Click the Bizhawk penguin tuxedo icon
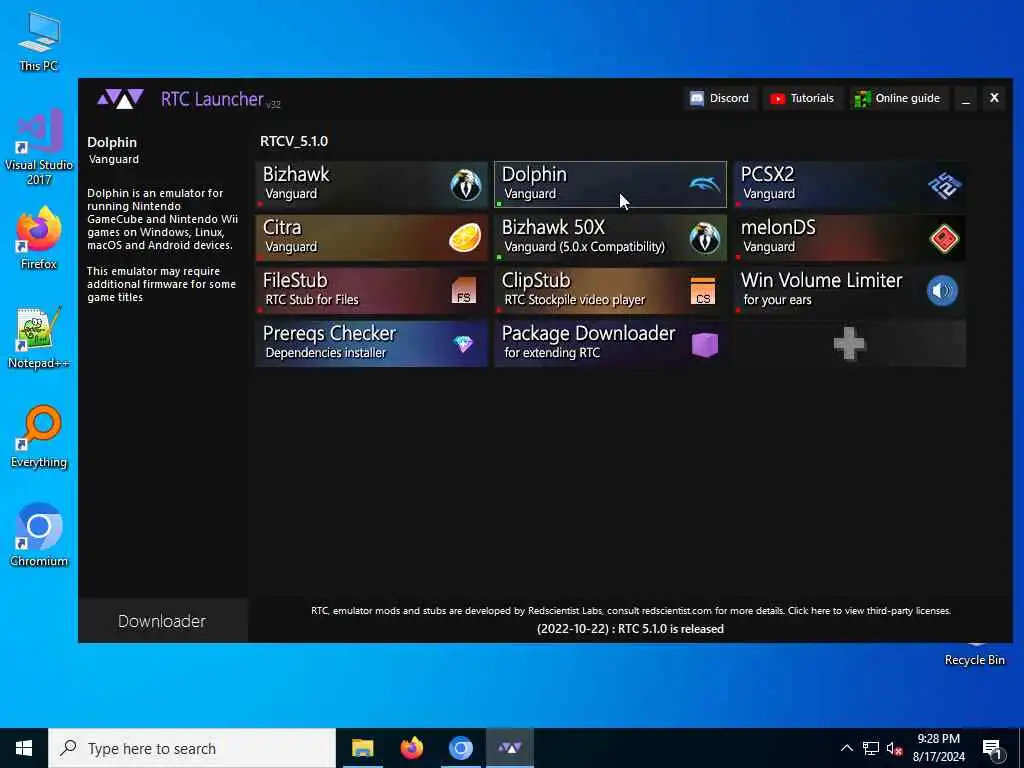Viewport: 1024px width, 768px height. point(466,185)
